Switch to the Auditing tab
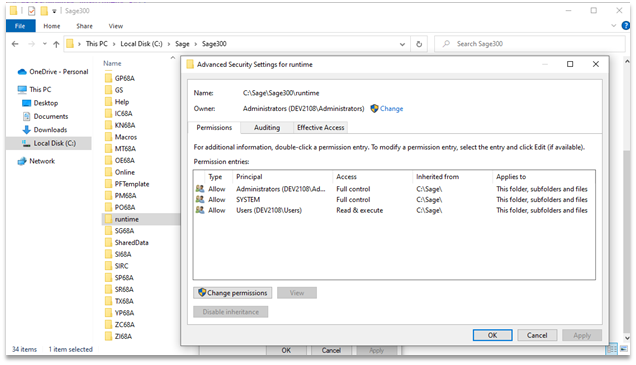Screen dimensions: 636x365 pyautogui.click(x=267, y=128)
